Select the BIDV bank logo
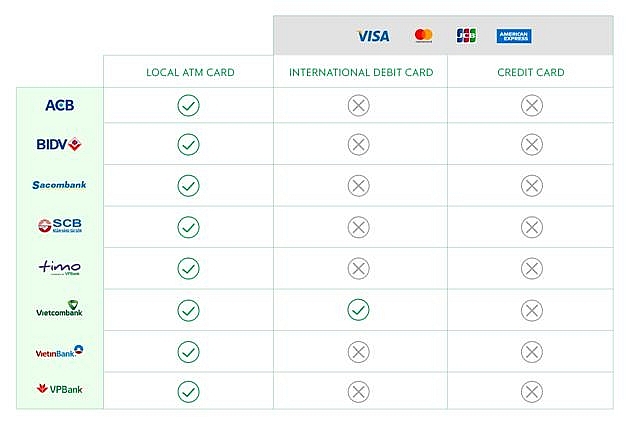The image size is (628, 423). click(x=59, y=145)
